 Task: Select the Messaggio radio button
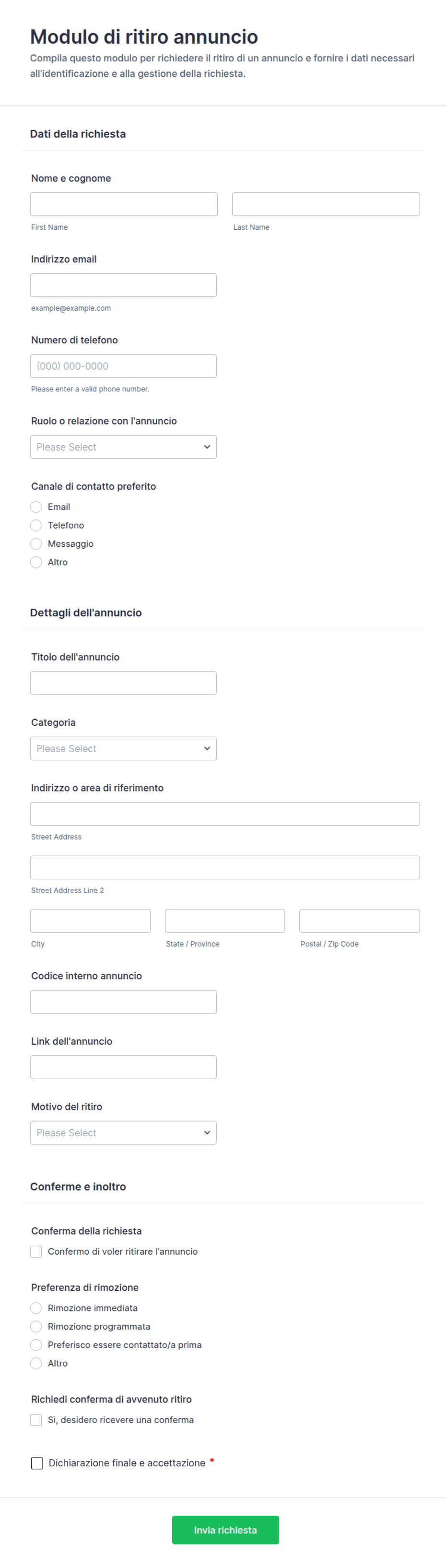(36, 543)
